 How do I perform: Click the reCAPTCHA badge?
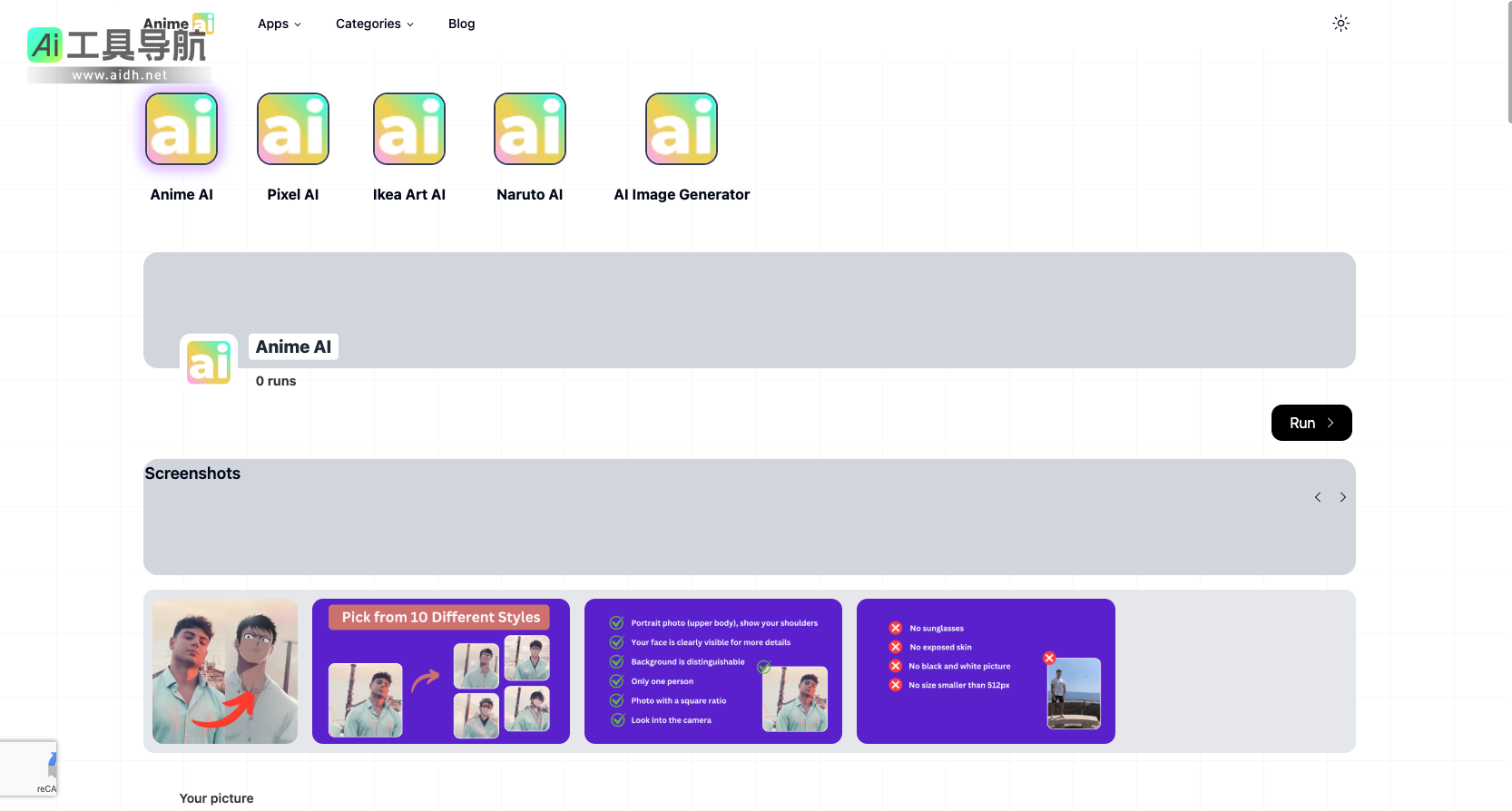(29, 769)
